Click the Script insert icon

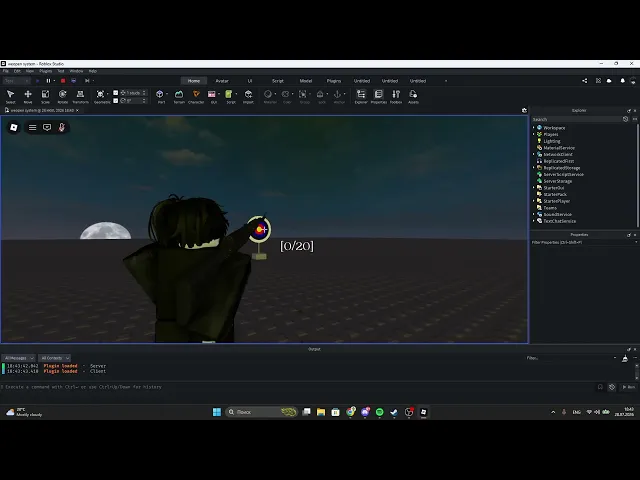pyautogui.click(x=229, y=95)
